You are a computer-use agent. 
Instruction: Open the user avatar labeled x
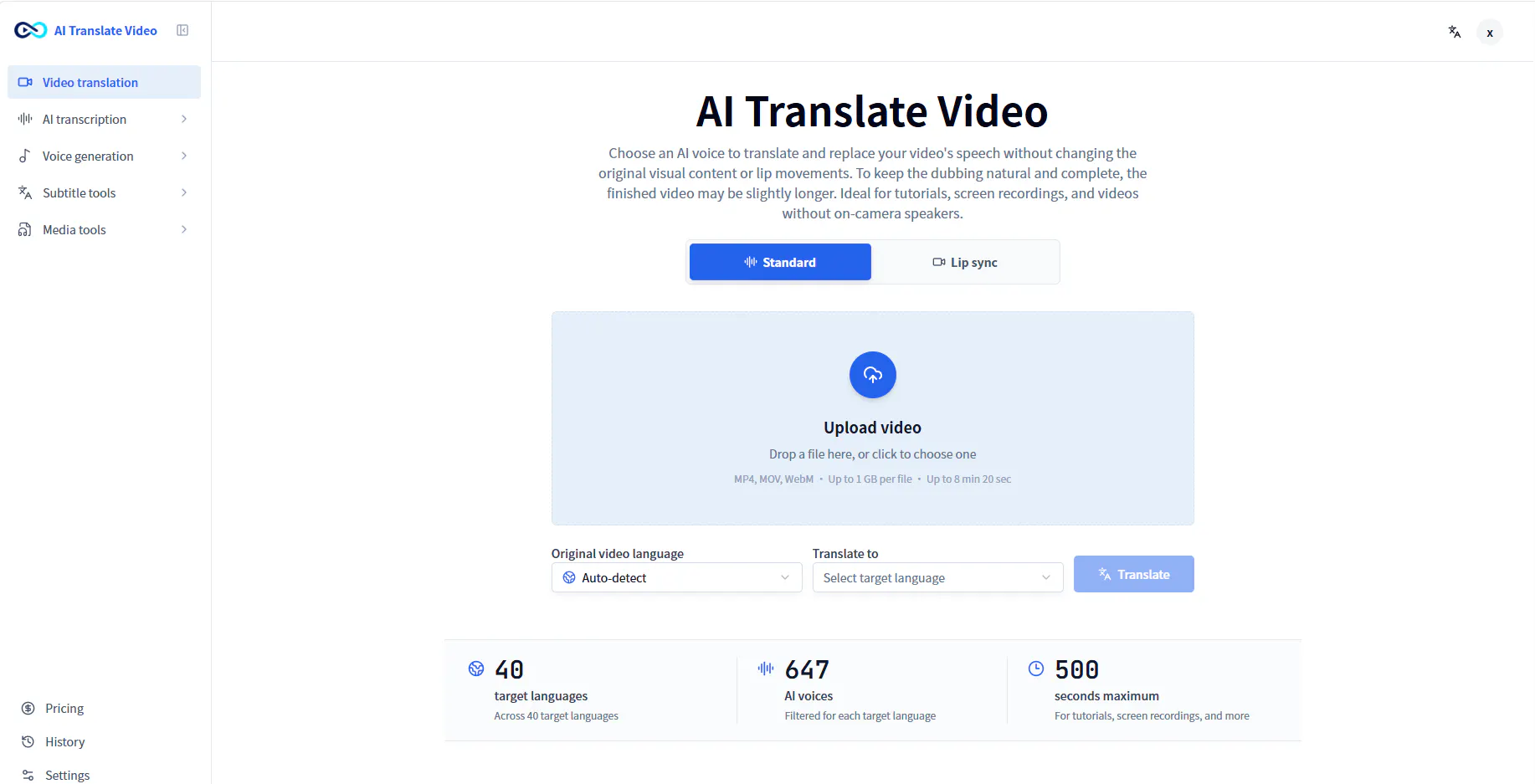1490,33
